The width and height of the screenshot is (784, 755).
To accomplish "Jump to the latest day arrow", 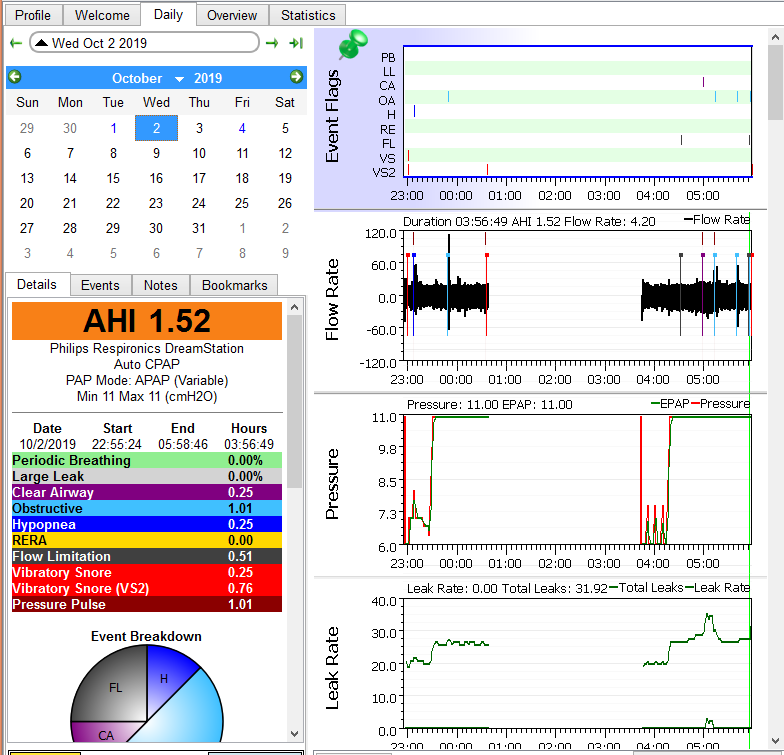I will pos(296,43).
